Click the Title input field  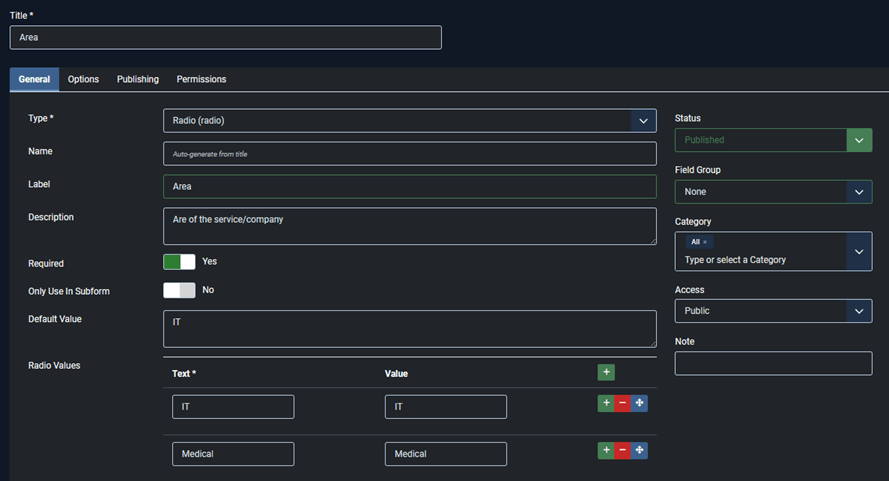coord(225,37)
